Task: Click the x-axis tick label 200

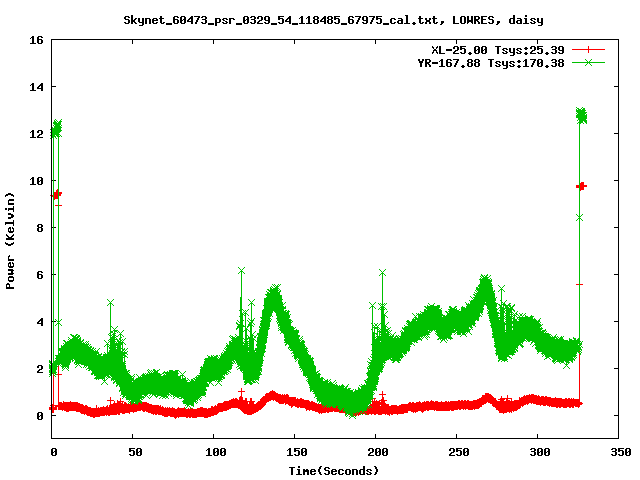Action: (378, 452)
